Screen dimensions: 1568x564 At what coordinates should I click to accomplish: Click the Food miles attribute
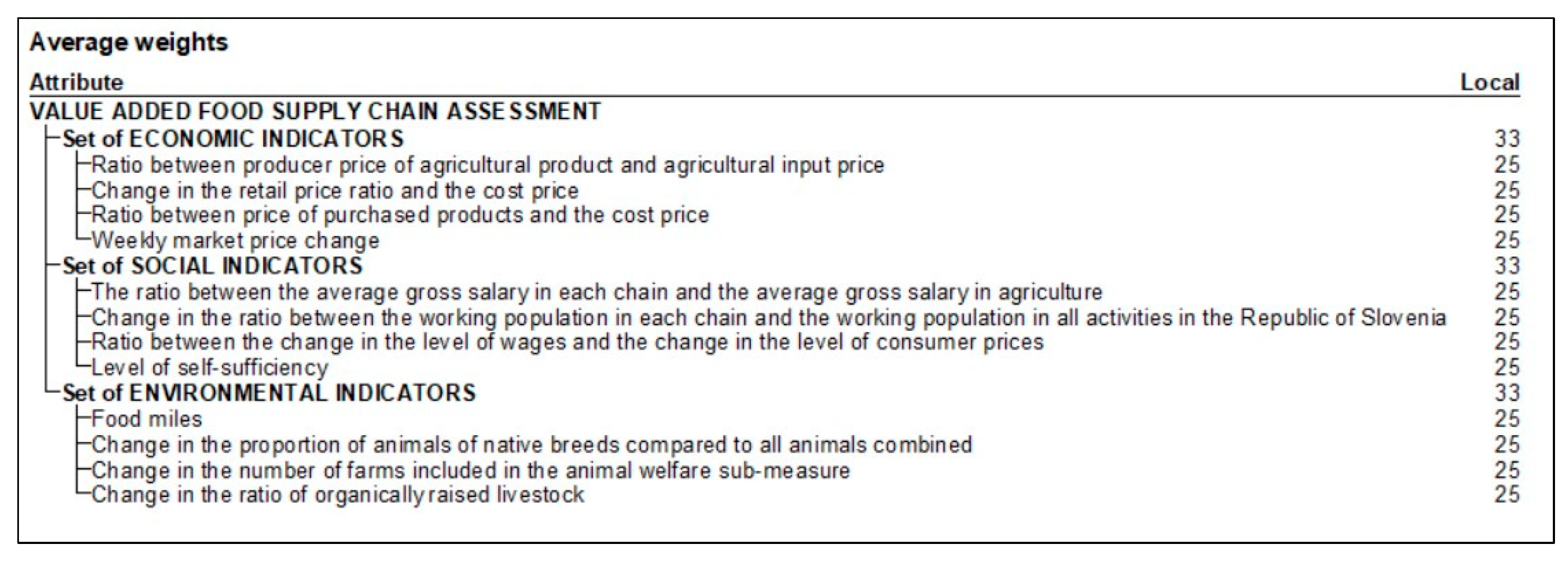coord(147,419)
